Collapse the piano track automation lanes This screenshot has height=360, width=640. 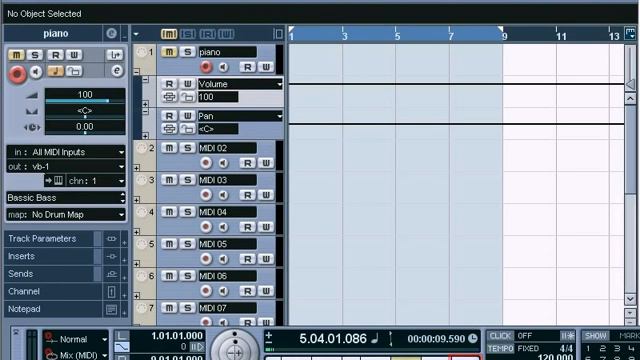137,71
